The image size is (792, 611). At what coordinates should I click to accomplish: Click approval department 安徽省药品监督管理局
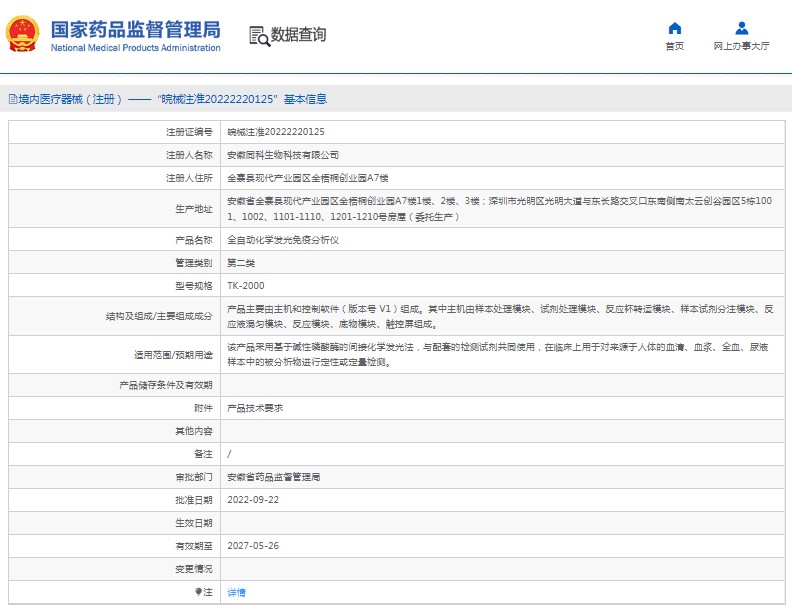pos(273,477)
